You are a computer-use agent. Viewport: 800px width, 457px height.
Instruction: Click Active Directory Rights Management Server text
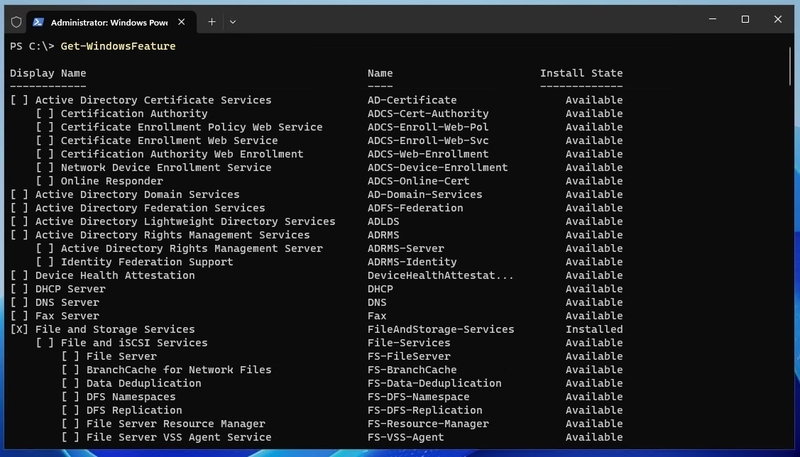coord(192,249)
